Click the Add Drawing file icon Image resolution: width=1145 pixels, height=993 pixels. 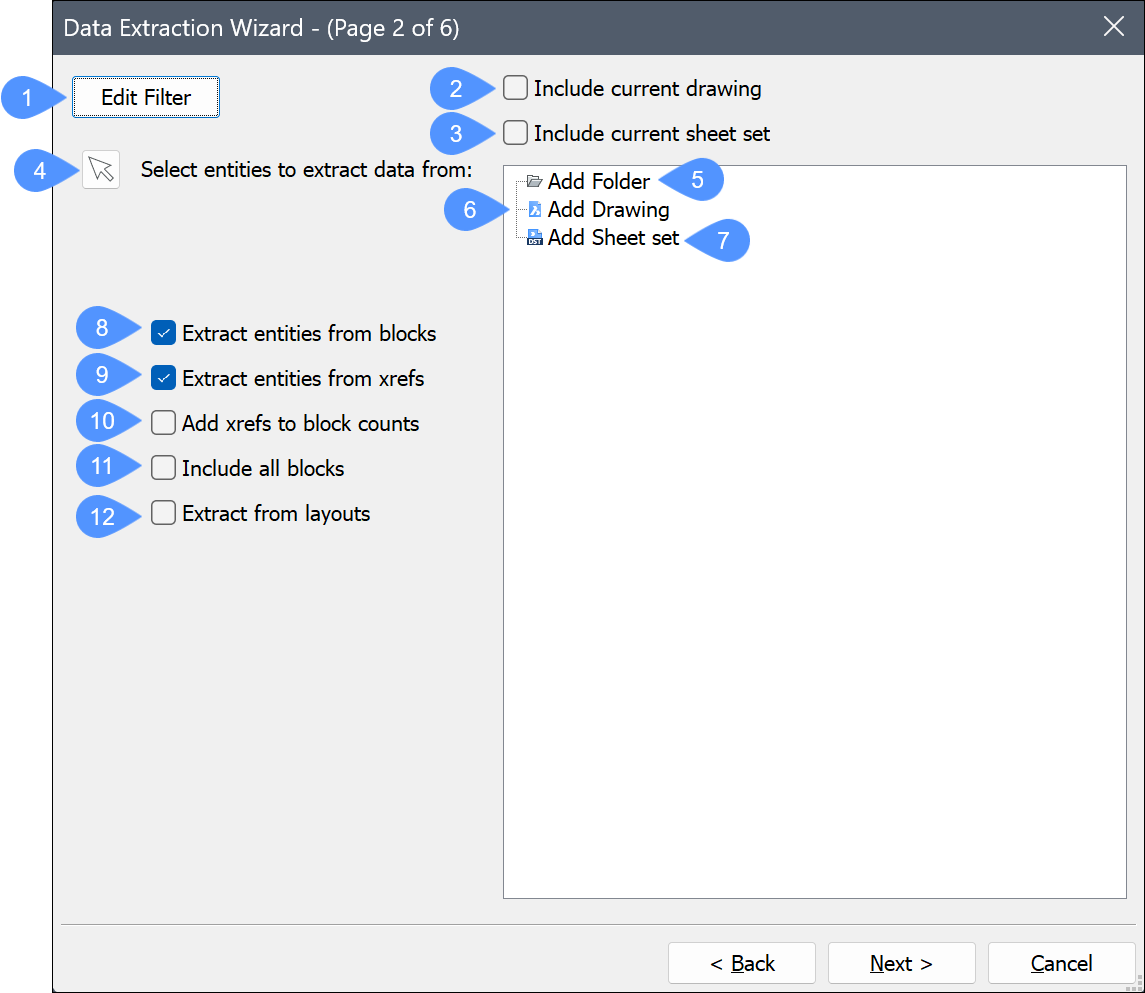(x=535, y=210)
